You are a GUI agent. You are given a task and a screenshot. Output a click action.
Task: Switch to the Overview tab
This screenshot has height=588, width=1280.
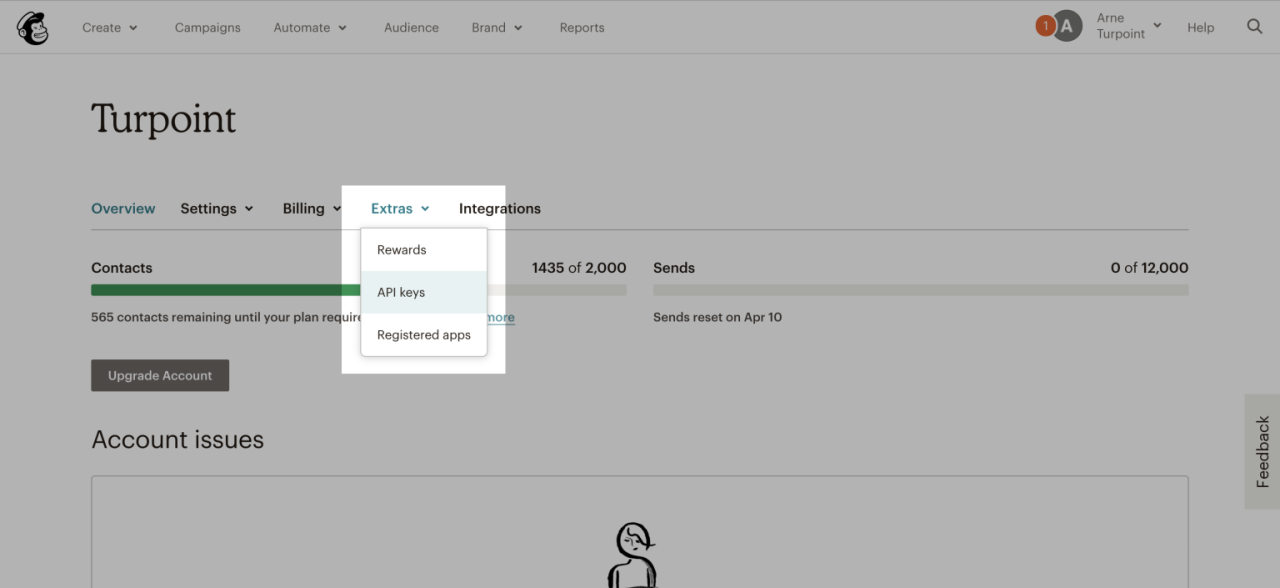(123, 209)
